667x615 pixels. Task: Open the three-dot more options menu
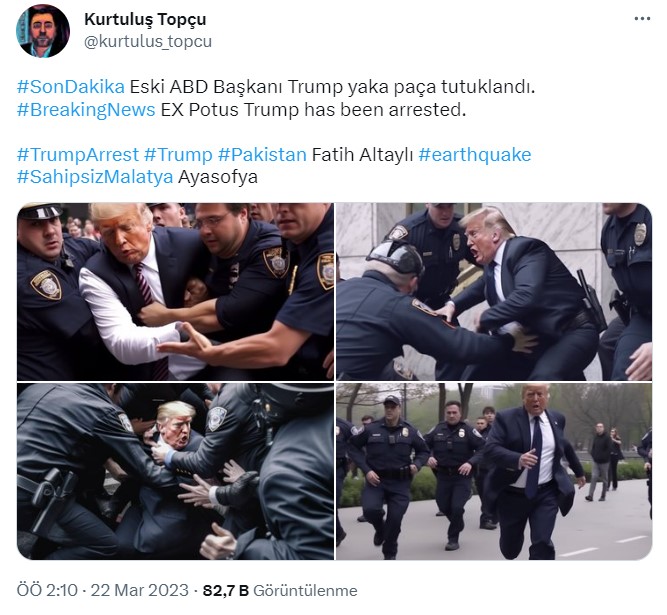(x=642, y=19)
